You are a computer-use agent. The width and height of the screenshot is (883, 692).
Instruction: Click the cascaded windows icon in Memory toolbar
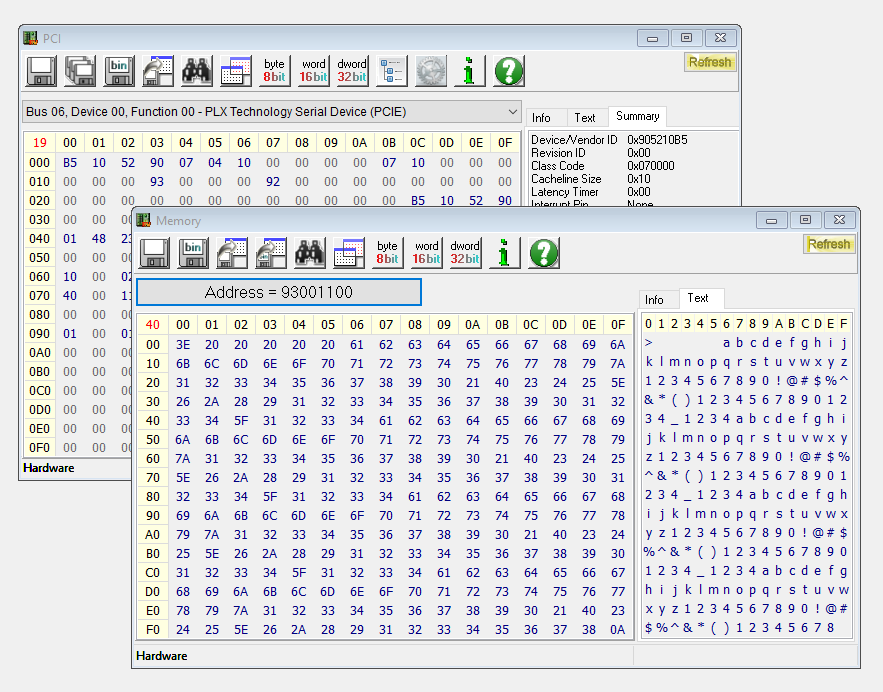(349, 253)
